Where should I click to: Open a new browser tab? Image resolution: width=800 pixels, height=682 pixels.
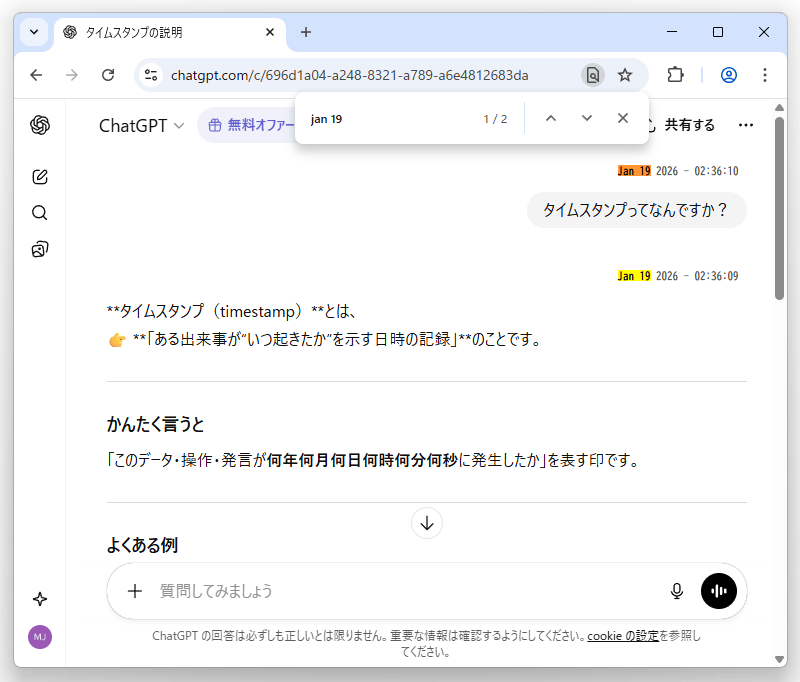tap(306, 32)
